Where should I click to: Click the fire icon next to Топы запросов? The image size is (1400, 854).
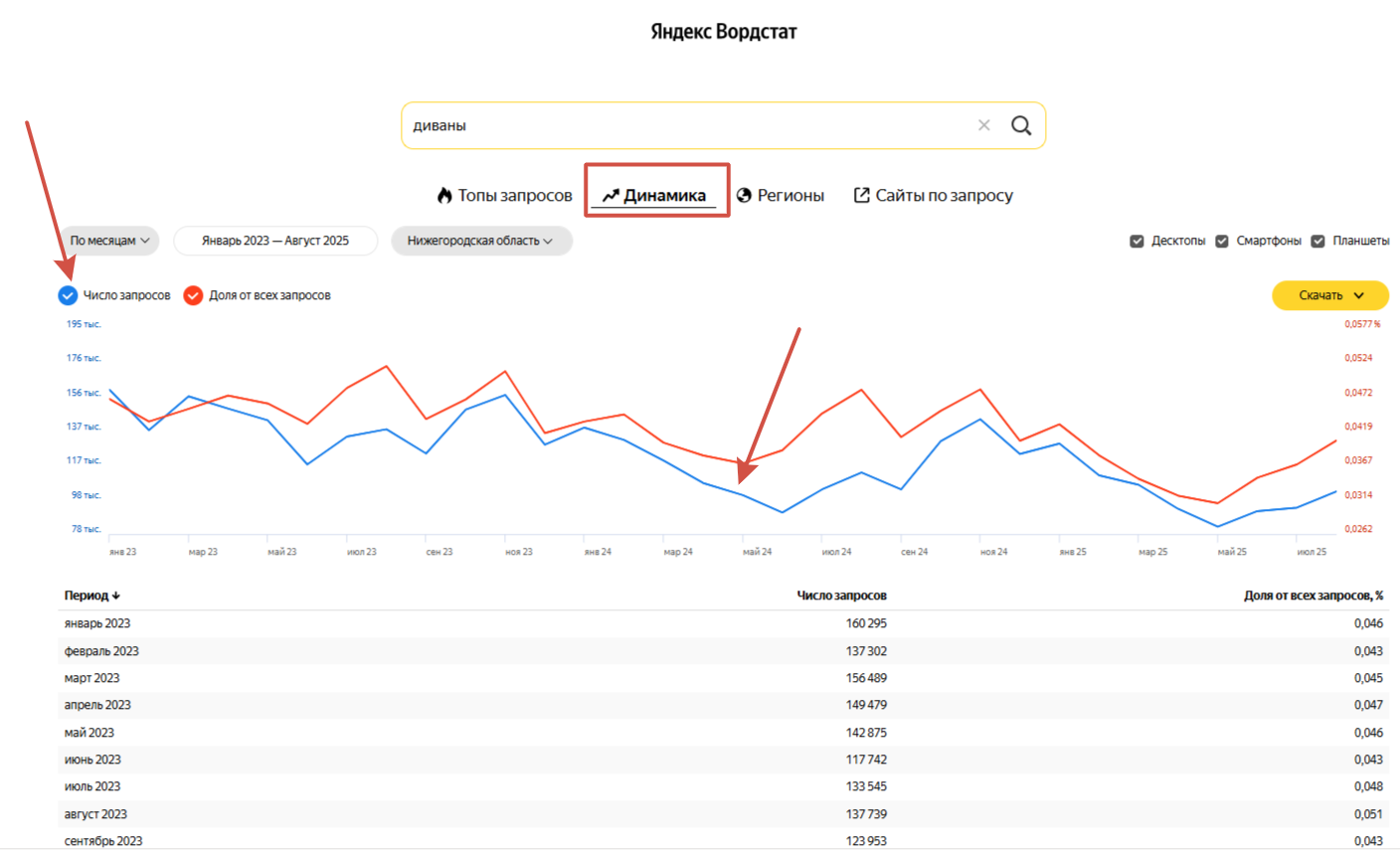tap(444, 195)
